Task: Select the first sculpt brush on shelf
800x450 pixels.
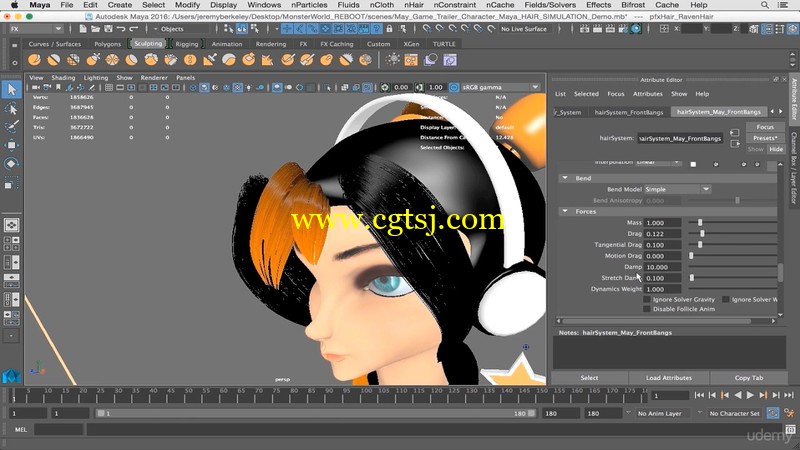Action: click(x=34, y=60)
